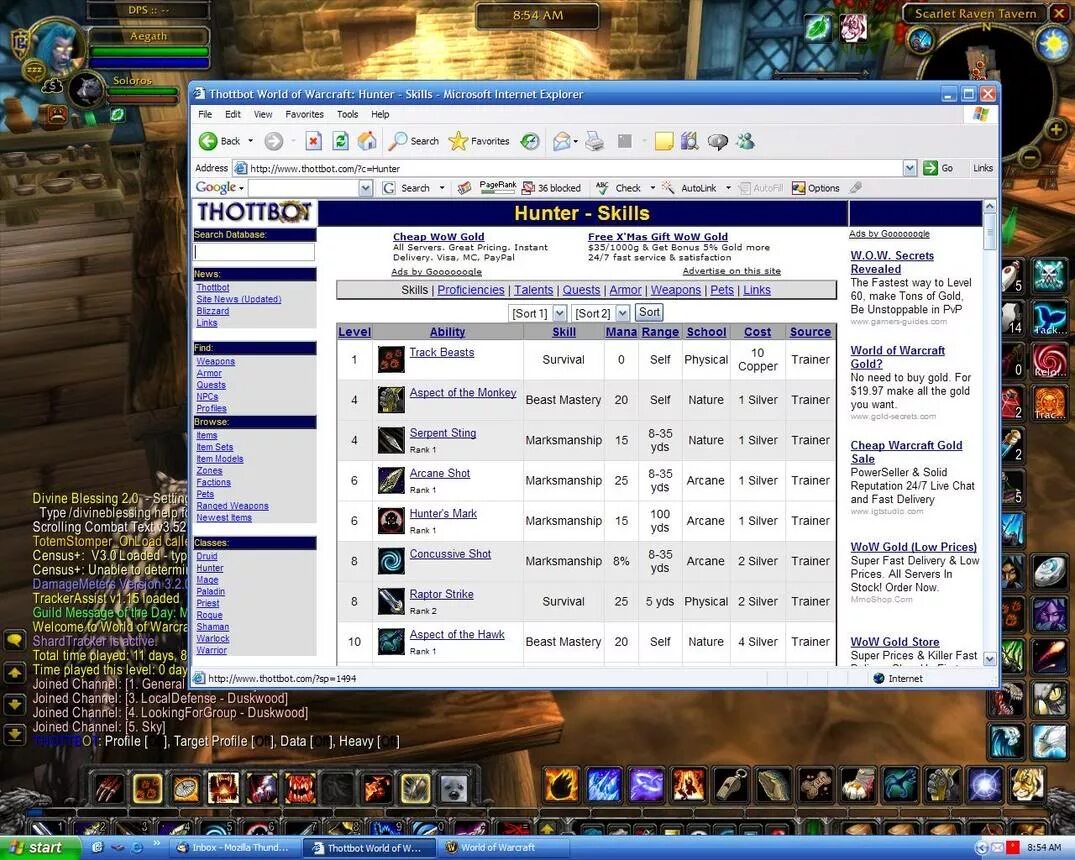1075x860 pixels.
Task: Zoom in the WoW minimap plus button
Action: (1055, 129)
